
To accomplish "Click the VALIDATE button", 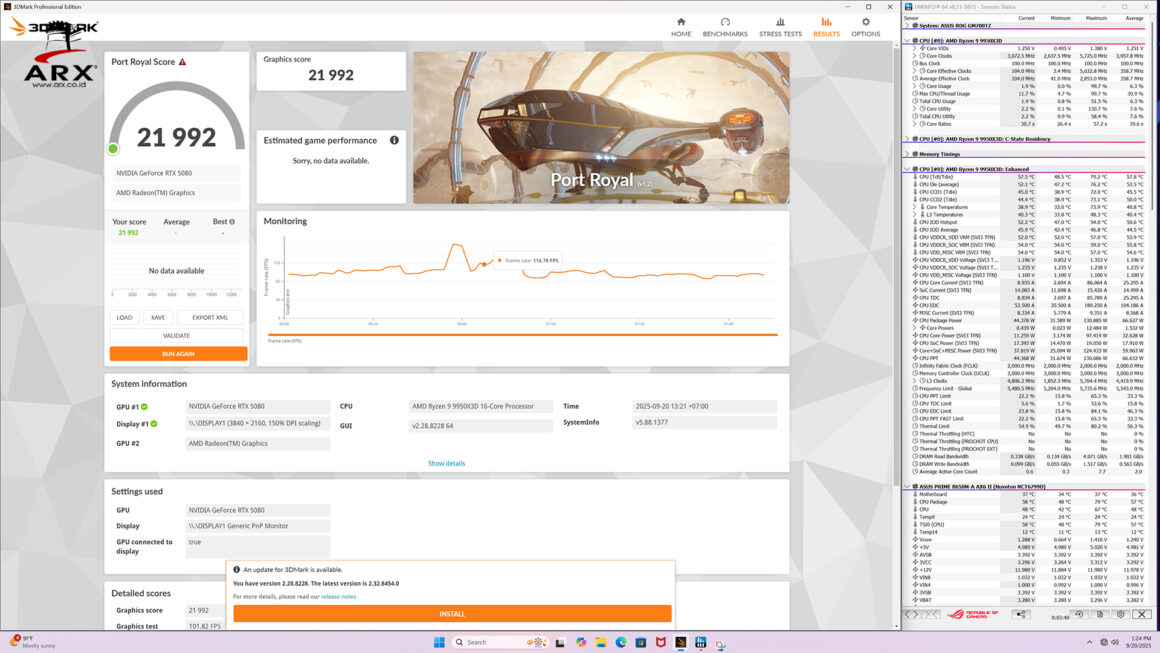I will tap(177, 336).
